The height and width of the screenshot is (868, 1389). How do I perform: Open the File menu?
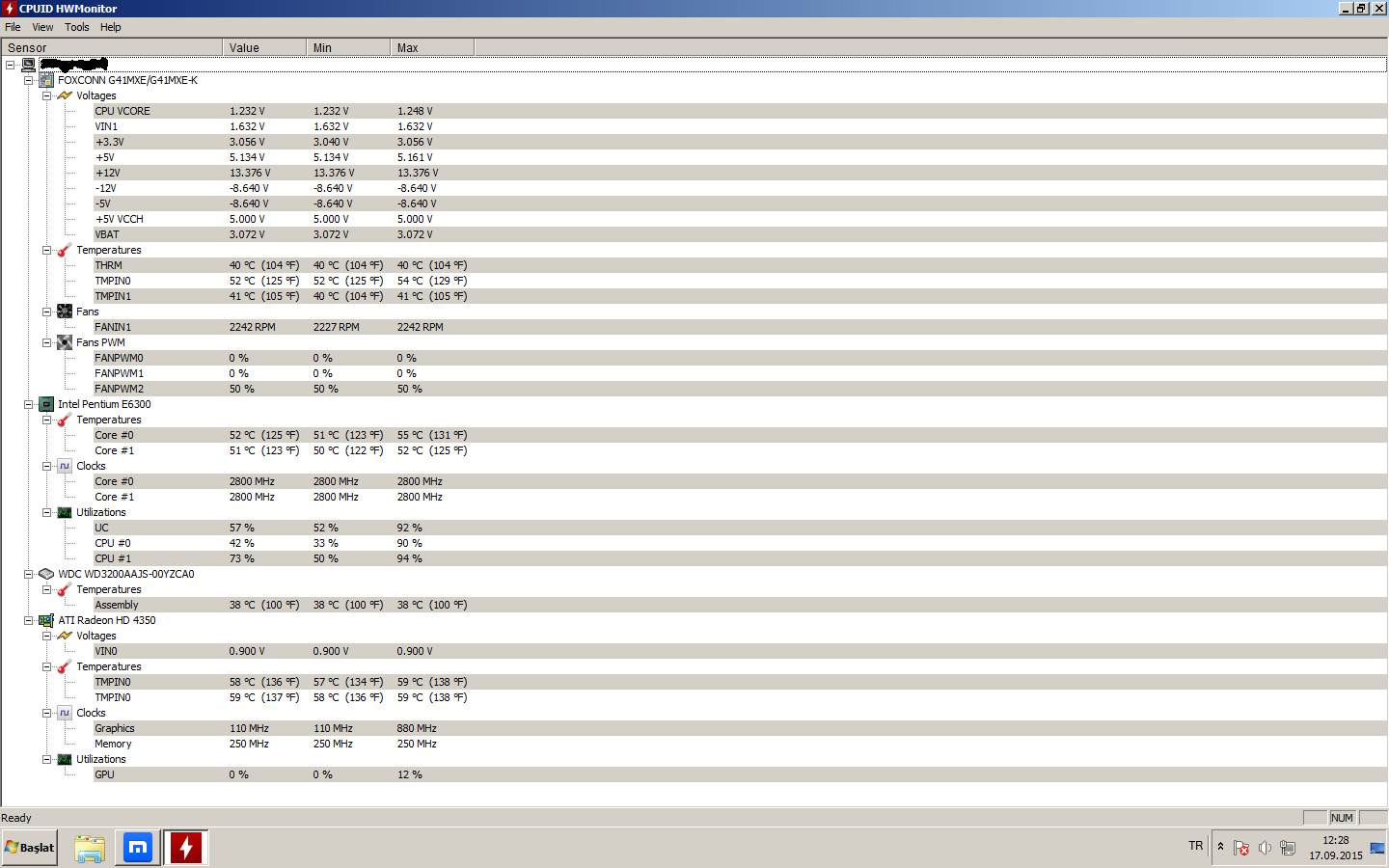13,27
